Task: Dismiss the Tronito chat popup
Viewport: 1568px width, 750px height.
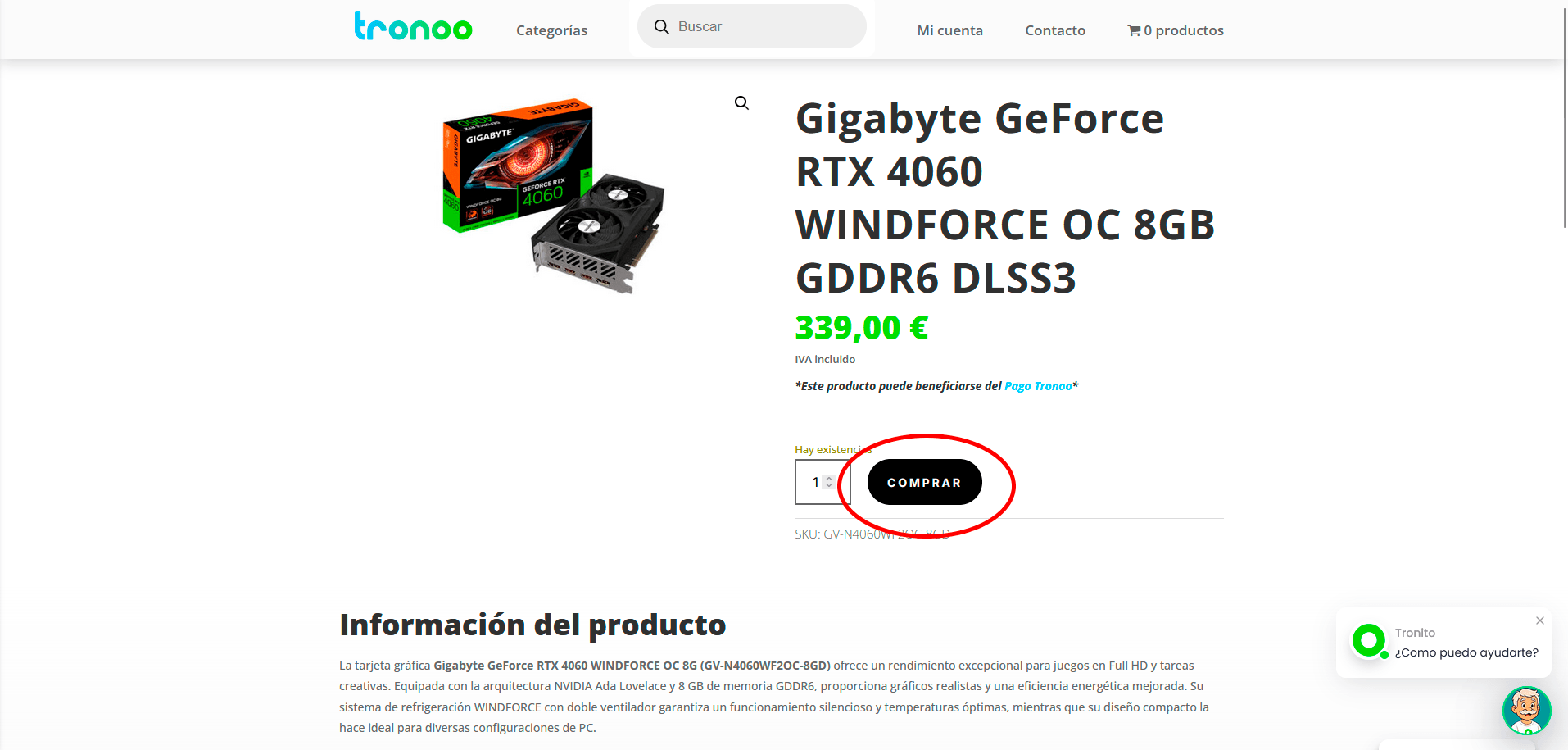Action: pyautogui.click(x=1540, y=620)
